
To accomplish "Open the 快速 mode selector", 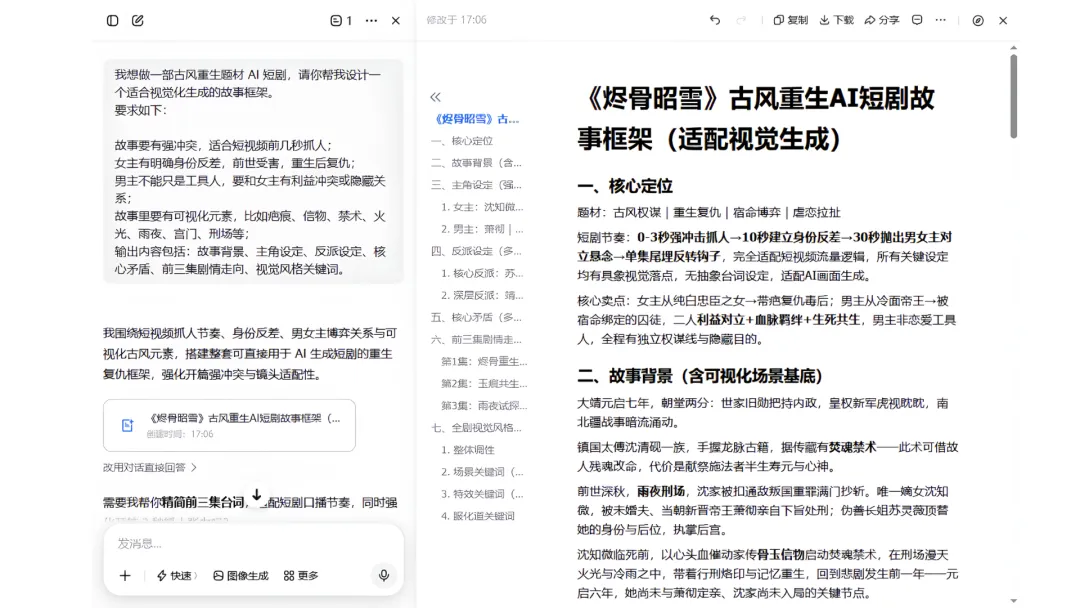I will (x=176, y=576).
